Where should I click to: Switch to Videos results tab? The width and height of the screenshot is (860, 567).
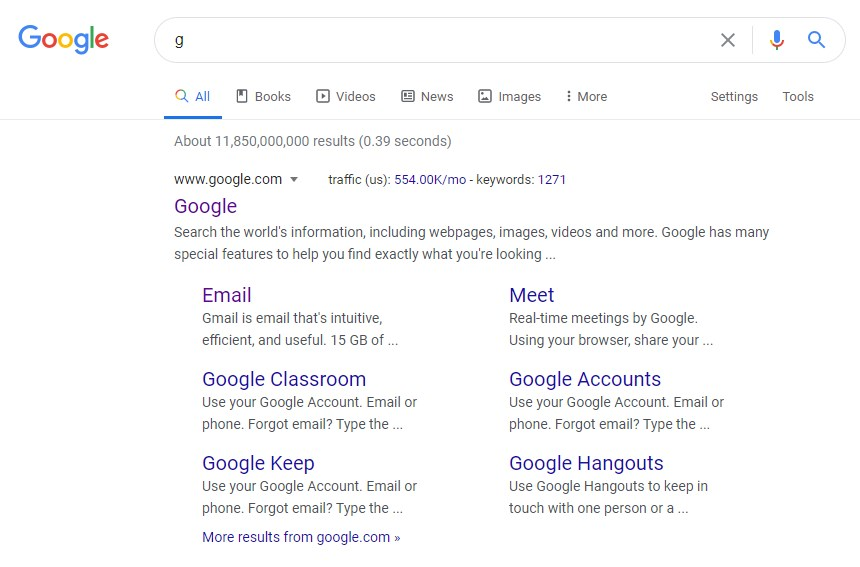[346, 97]
